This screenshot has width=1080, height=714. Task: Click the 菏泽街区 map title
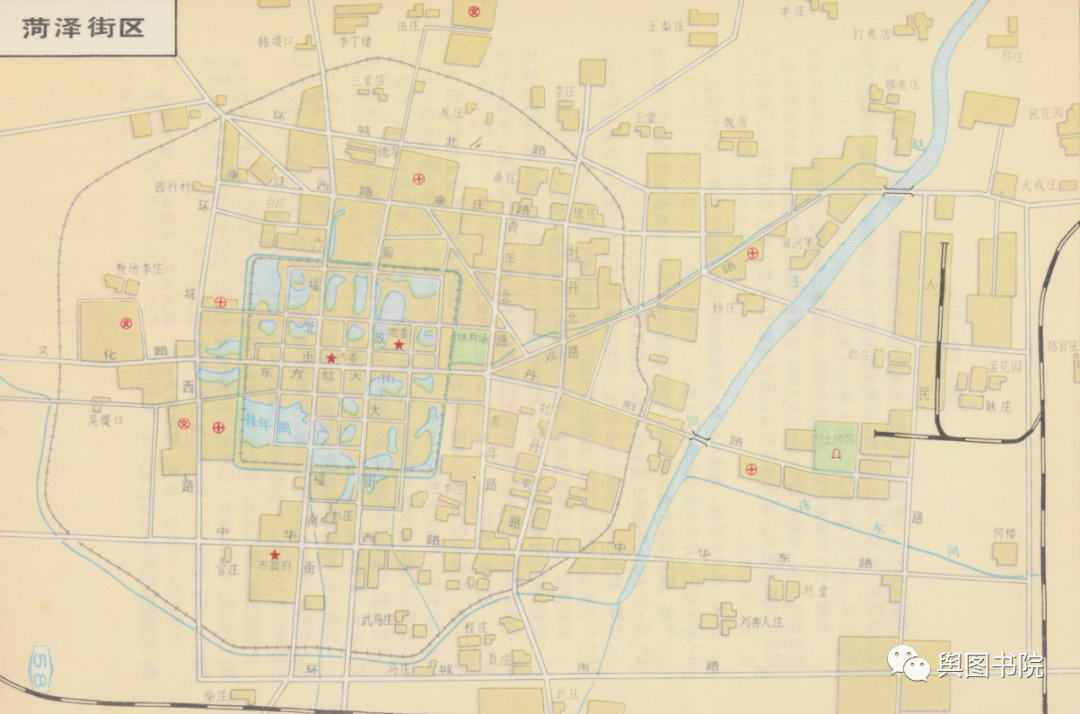(x=83, y=28)
